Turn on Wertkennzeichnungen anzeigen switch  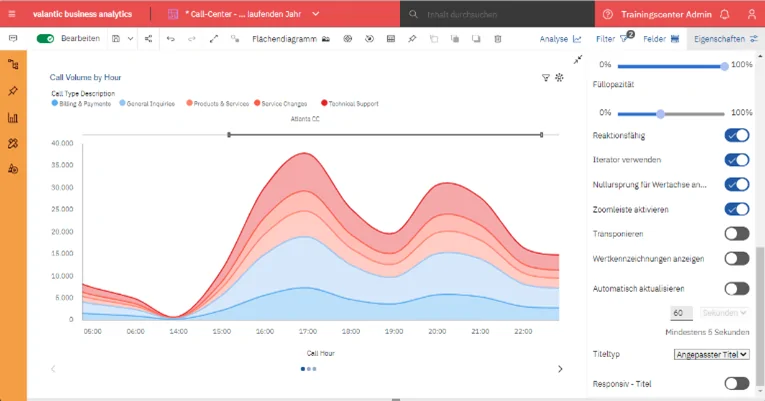736,259
